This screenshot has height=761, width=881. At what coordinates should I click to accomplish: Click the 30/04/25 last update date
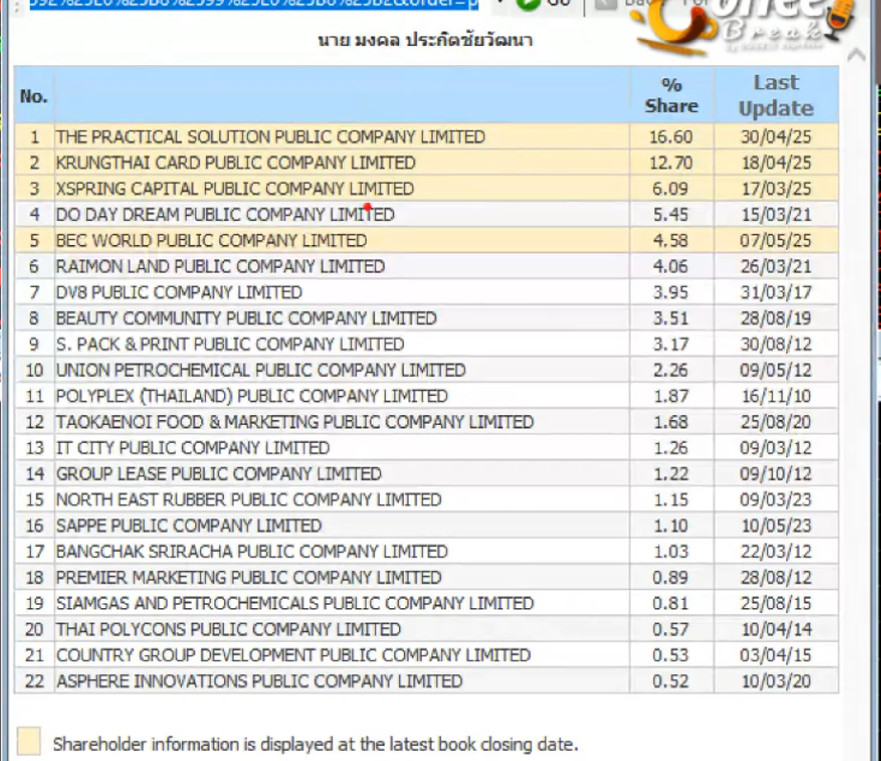(776, 137)
